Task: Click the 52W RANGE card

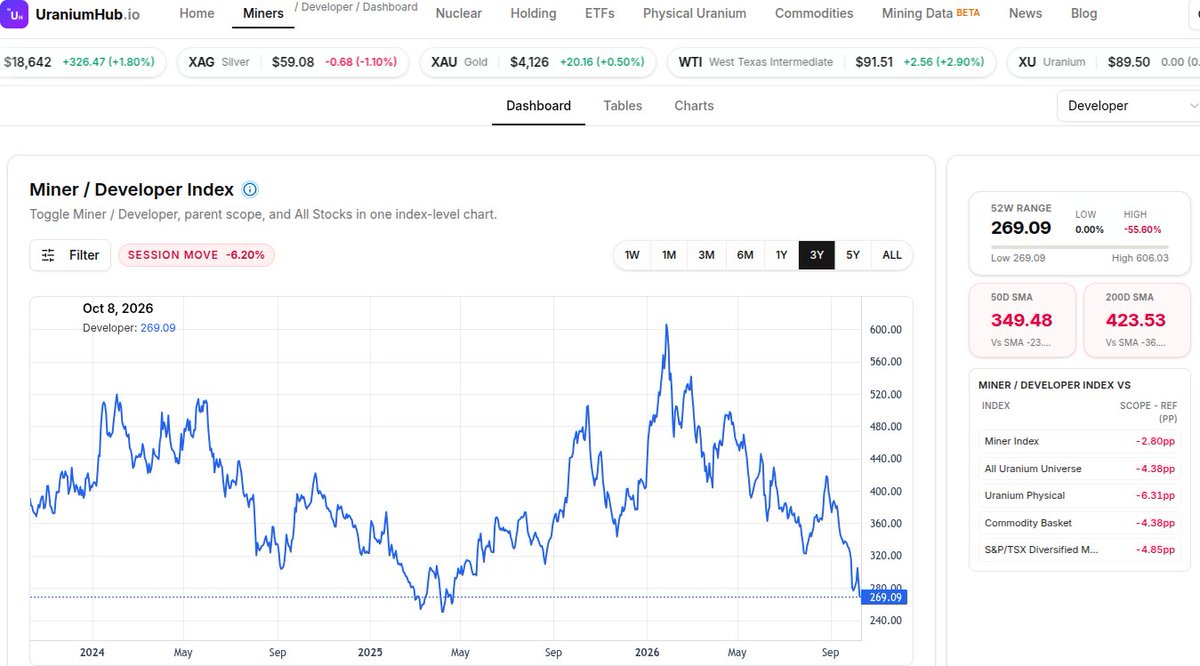Action: point(1081,233)
